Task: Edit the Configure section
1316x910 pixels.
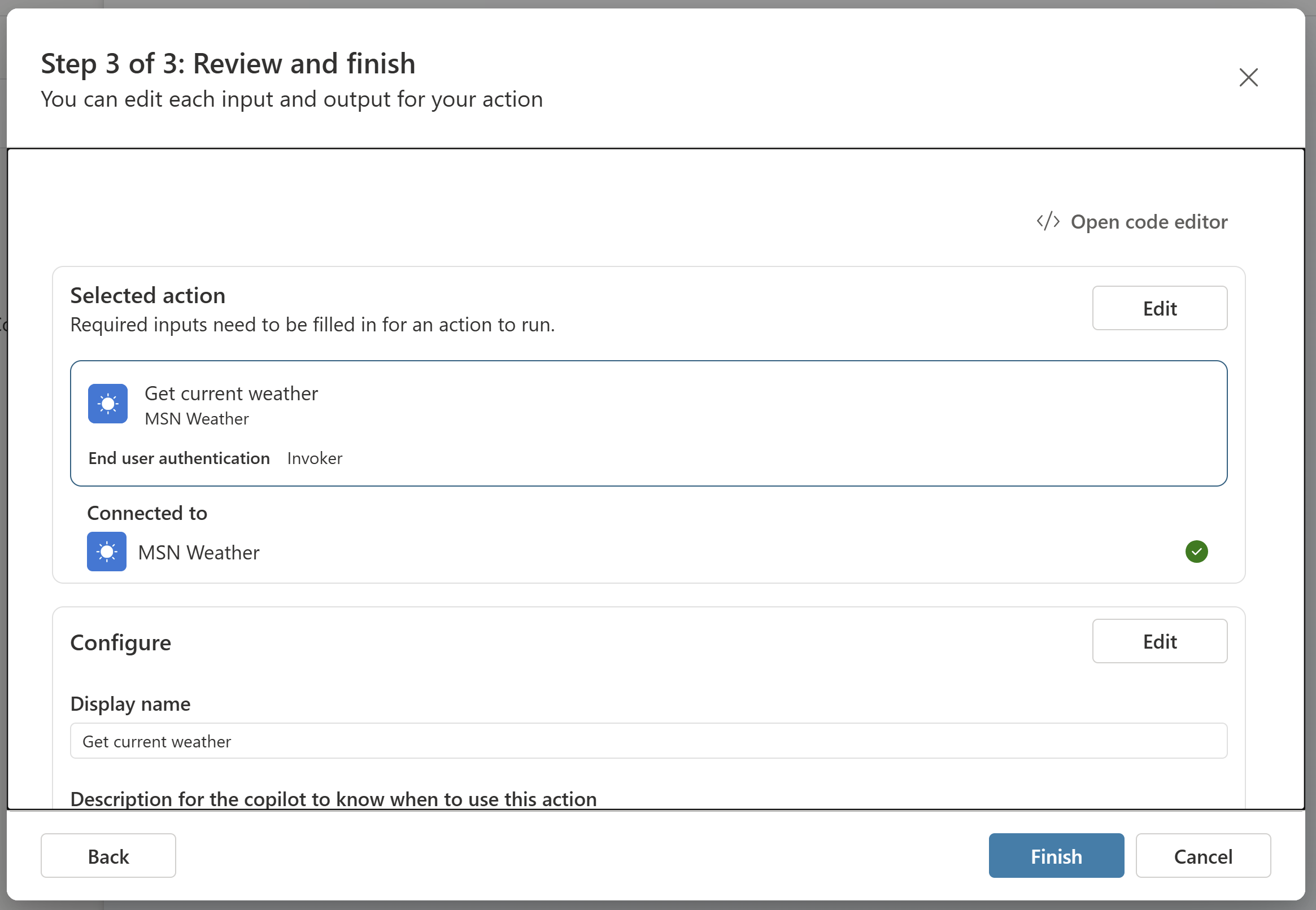Action: tap(1160, 641)
